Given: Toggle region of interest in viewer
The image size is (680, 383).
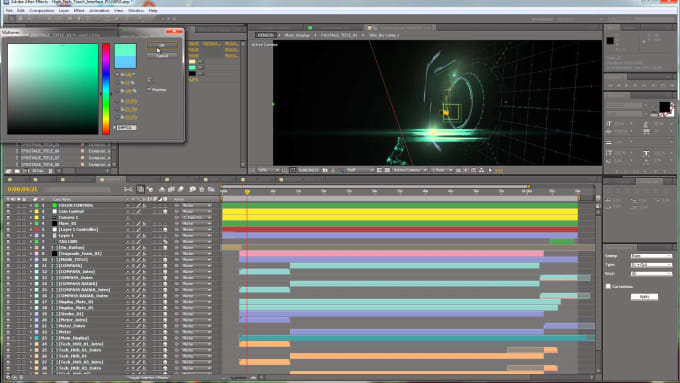Looking at the screenshot, I should click(379, 170).
